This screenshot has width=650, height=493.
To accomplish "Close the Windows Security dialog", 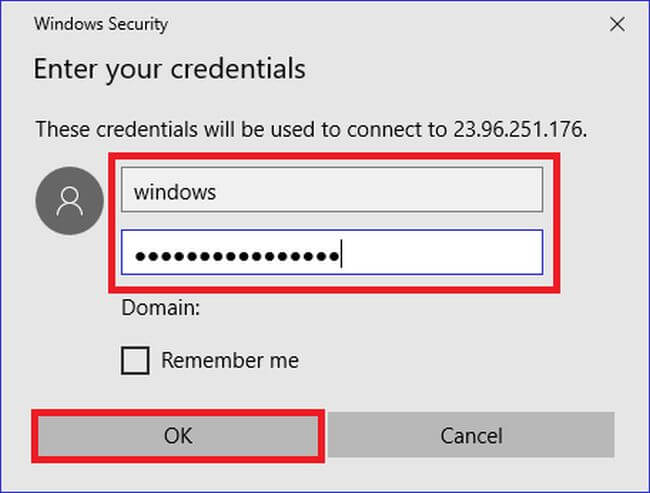I will pyautogui.click(x=618, y=24).
